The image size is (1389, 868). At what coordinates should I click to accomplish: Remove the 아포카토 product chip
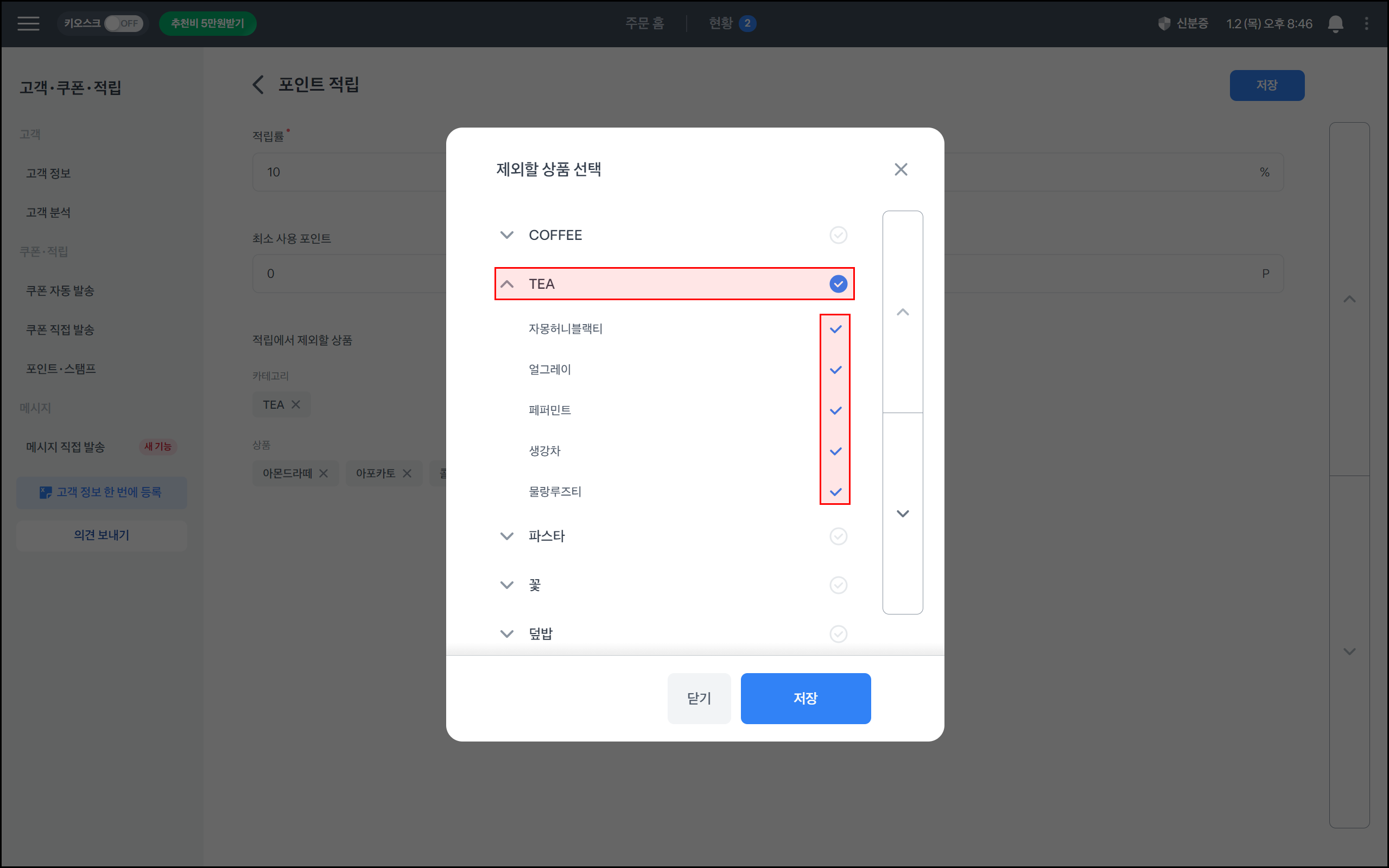click(407, 473)
